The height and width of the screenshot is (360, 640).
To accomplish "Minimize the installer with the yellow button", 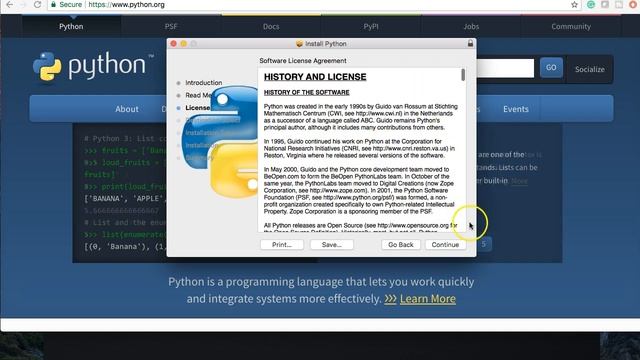I will coord(183,43).
